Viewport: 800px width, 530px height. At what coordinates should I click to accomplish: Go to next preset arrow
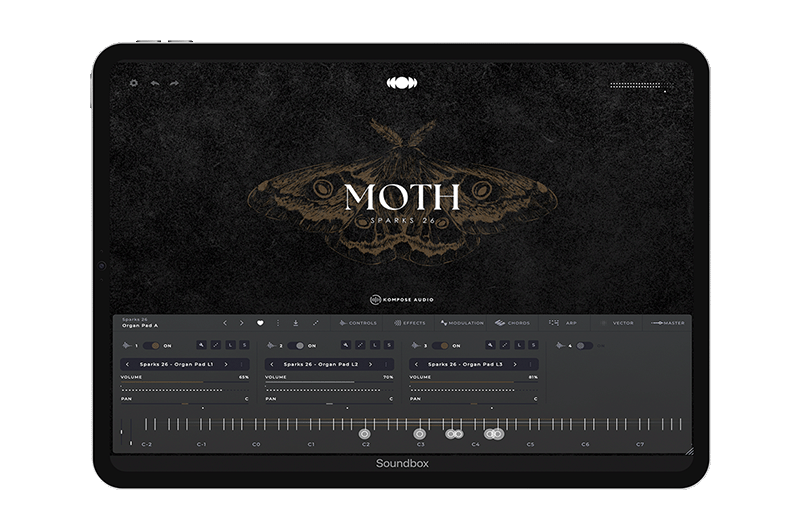click(x=241, y=323)
